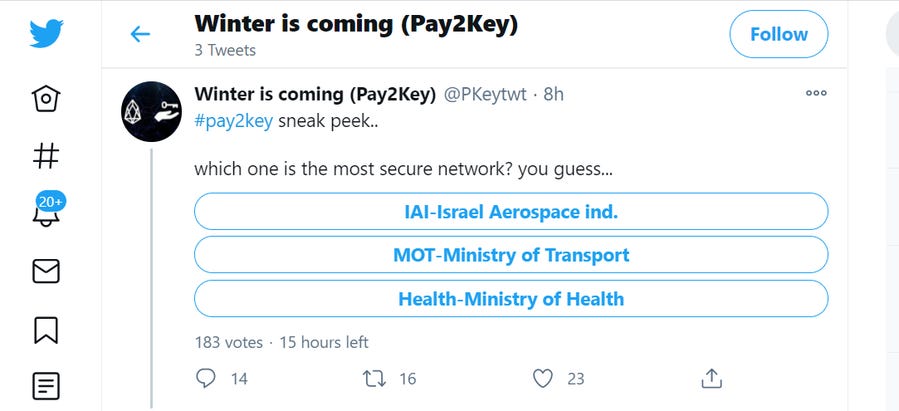Vote for Health-Ministry of Health
This screenshot has height=411, width=899.
(511, 298)
